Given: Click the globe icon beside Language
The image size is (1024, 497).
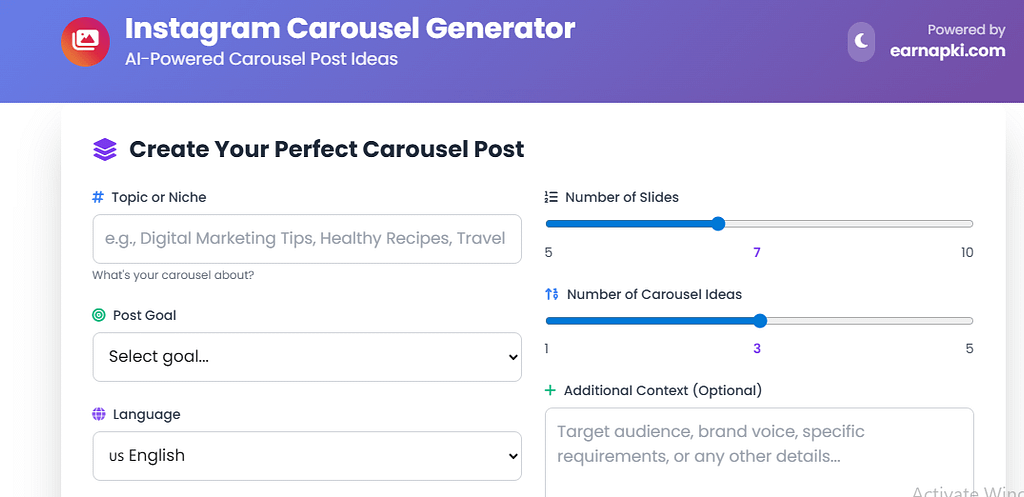Looking at the screenshot, I should pyautogui.click(x=98, y=414).
